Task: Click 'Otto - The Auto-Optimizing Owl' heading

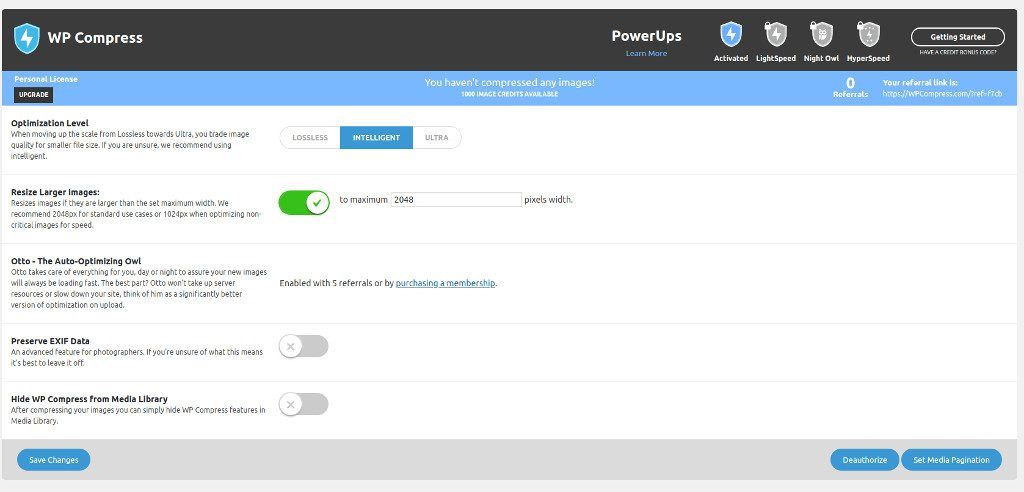Action: [x=76, y=261]
